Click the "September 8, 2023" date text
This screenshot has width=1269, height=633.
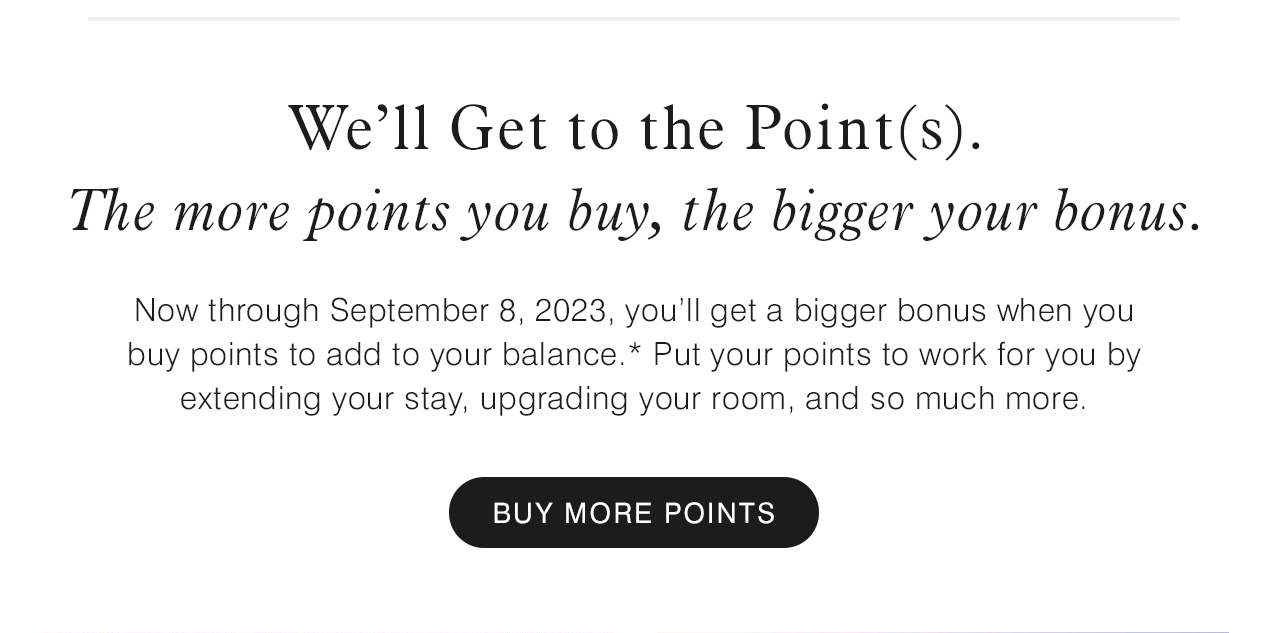[467, 311]
